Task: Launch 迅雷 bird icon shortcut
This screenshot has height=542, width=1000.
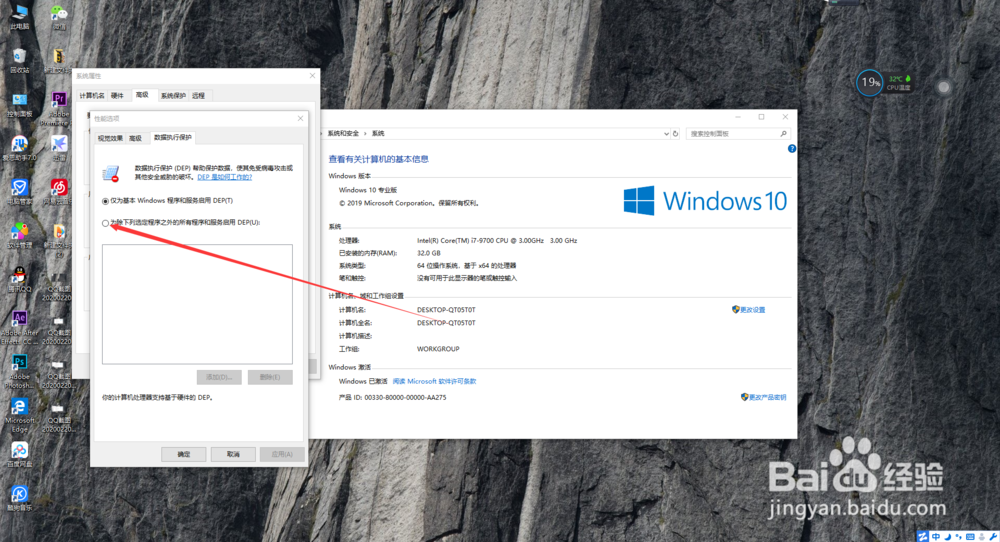Action: coord(59,149)
